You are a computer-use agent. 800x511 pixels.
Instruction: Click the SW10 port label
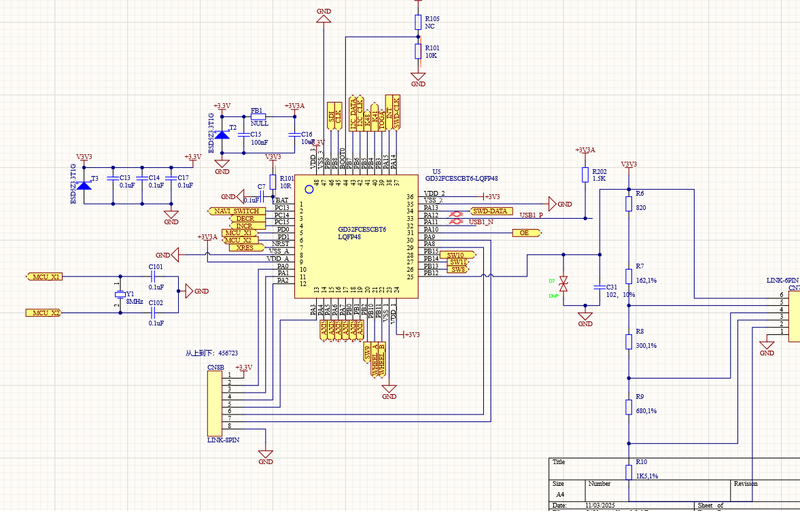(x=458, y=254)
